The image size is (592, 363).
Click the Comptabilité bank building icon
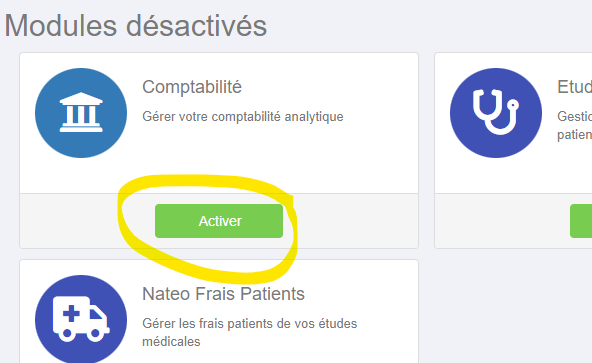coord(81,113)
